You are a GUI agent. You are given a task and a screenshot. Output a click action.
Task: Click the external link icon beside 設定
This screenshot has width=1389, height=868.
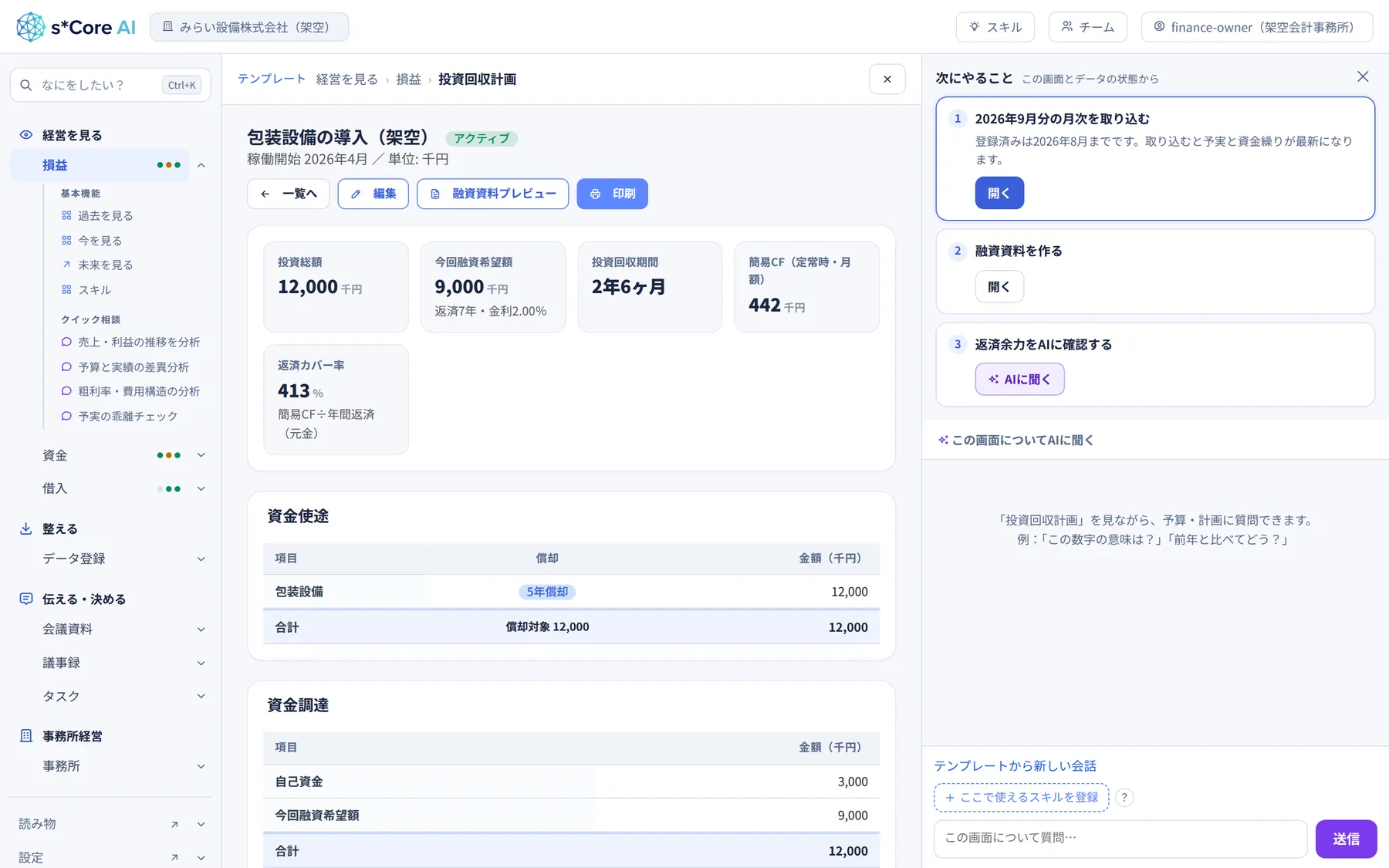click(174, 857)
